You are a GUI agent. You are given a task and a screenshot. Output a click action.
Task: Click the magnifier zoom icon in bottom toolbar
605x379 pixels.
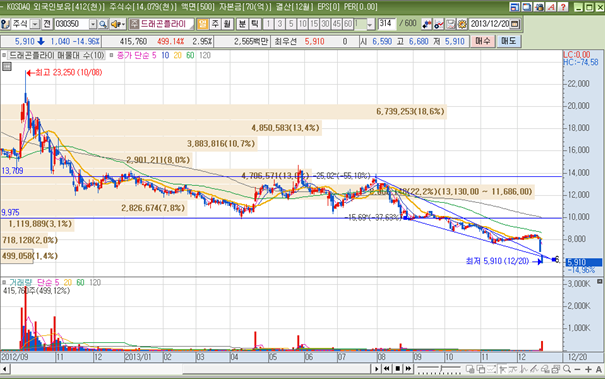(567, 369)
